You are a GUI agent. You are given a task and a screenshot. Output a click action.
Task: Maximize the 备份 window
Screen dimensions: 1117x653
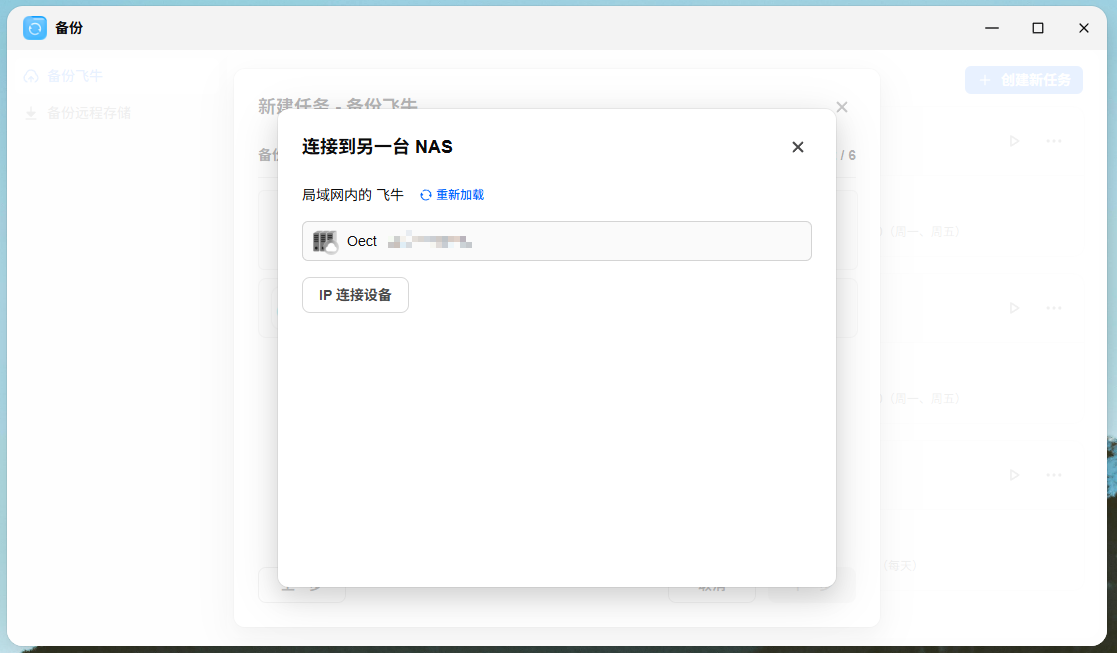1038,28
